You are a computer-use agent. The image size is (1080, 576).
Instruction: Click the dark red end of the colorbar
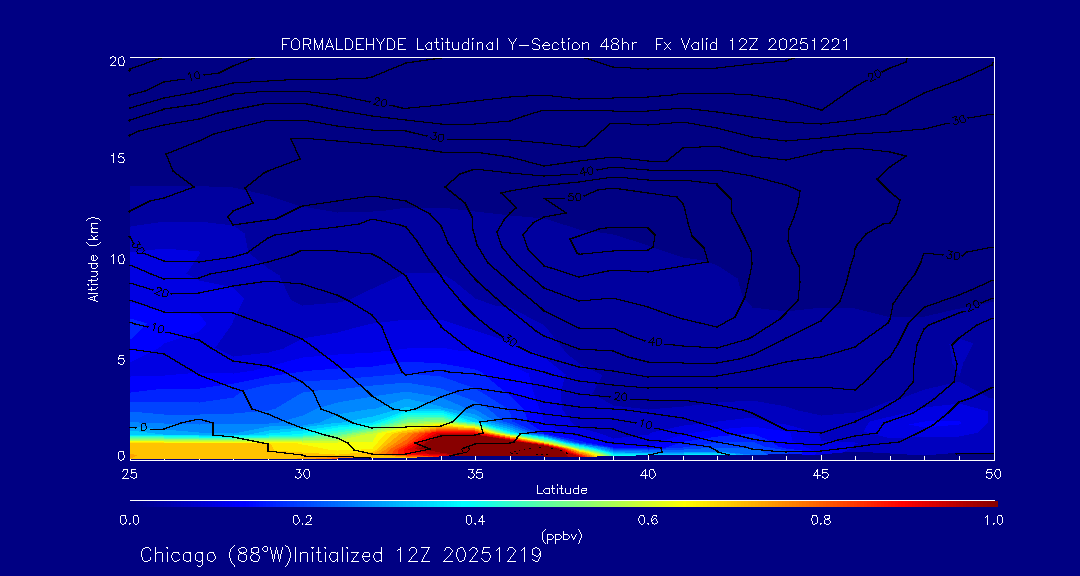(x=985, y=502)
